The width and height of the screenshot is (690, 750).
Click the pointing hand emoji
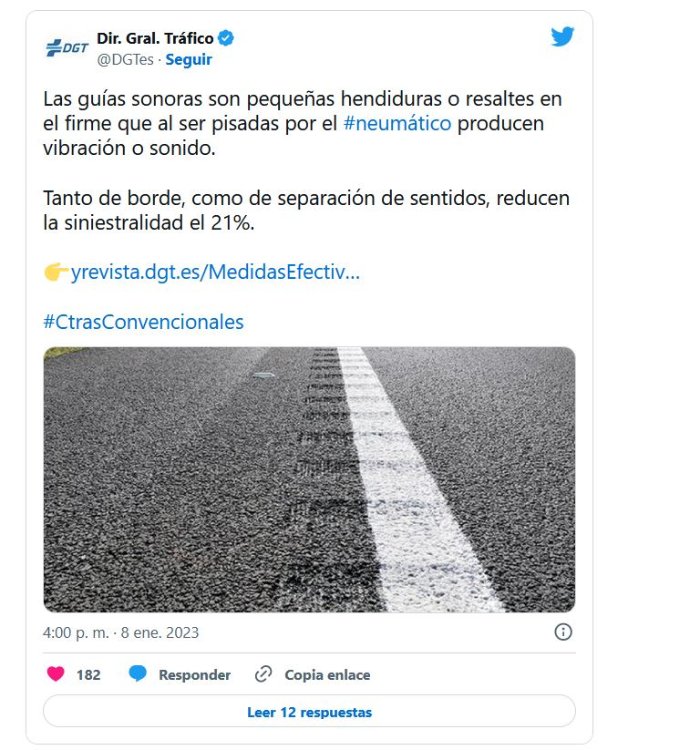coord(56,272)
